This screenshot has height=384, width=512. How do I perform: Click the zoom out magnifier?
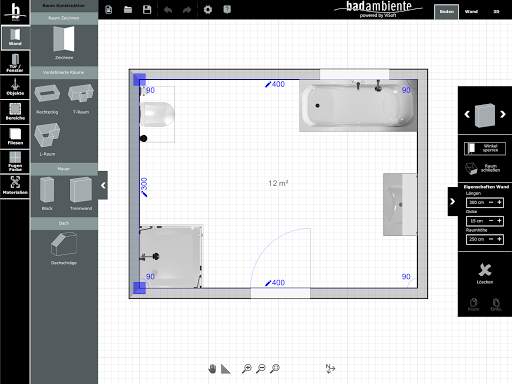point(261,368)
